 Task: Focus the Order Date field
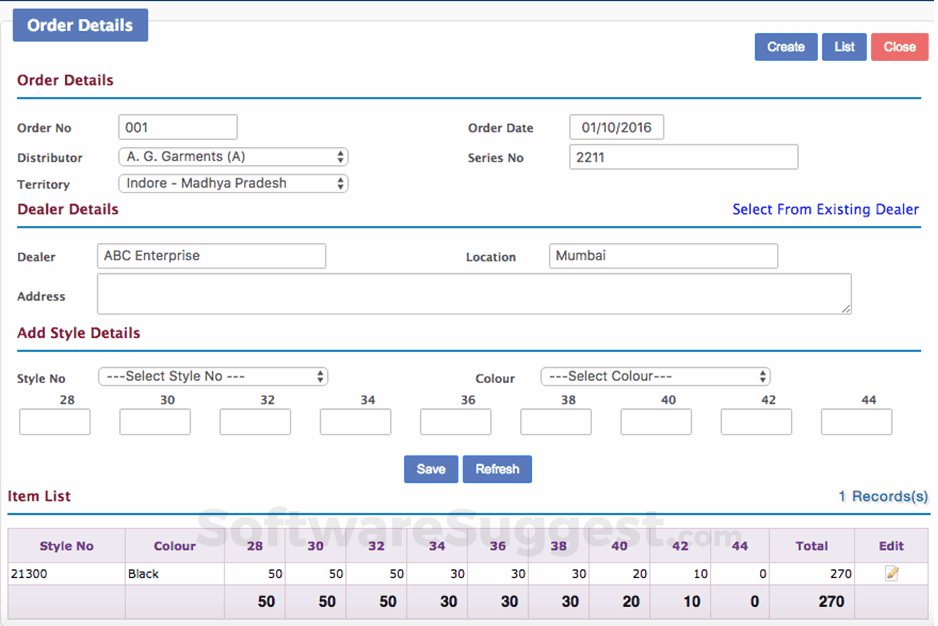[x=616, y=128]
